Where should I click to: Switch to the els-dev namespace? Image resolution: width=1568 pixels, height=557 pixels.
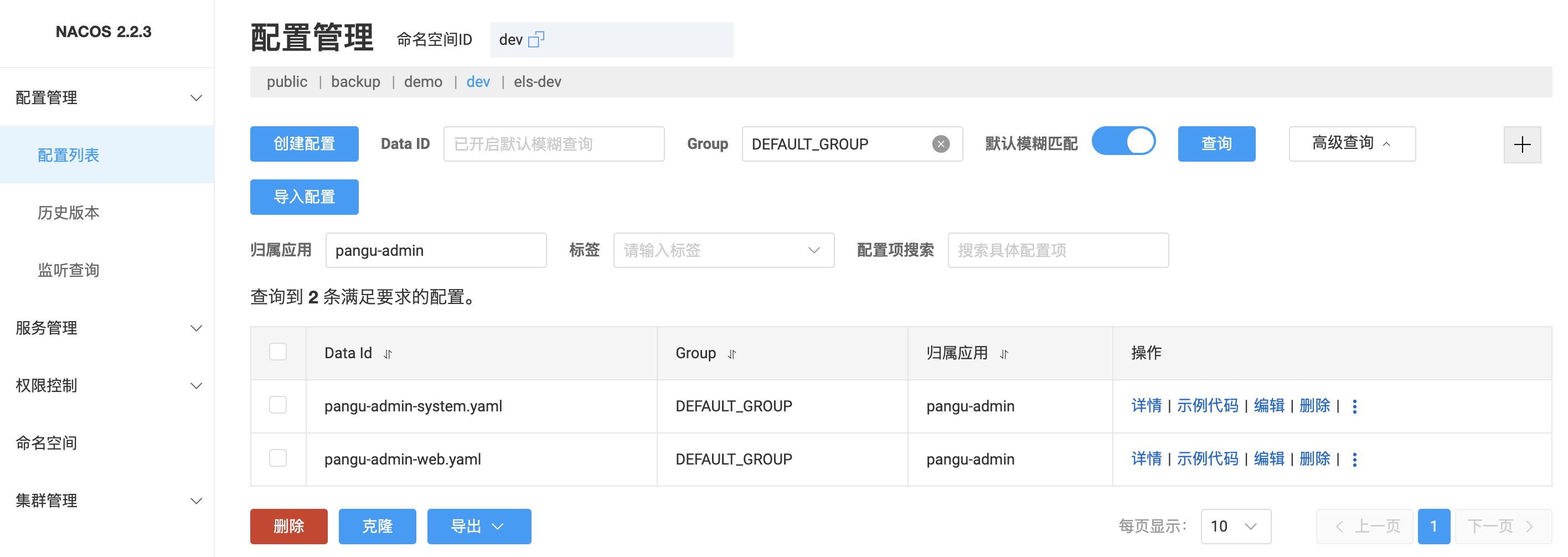pyautogui.click(x=538, y=81)
